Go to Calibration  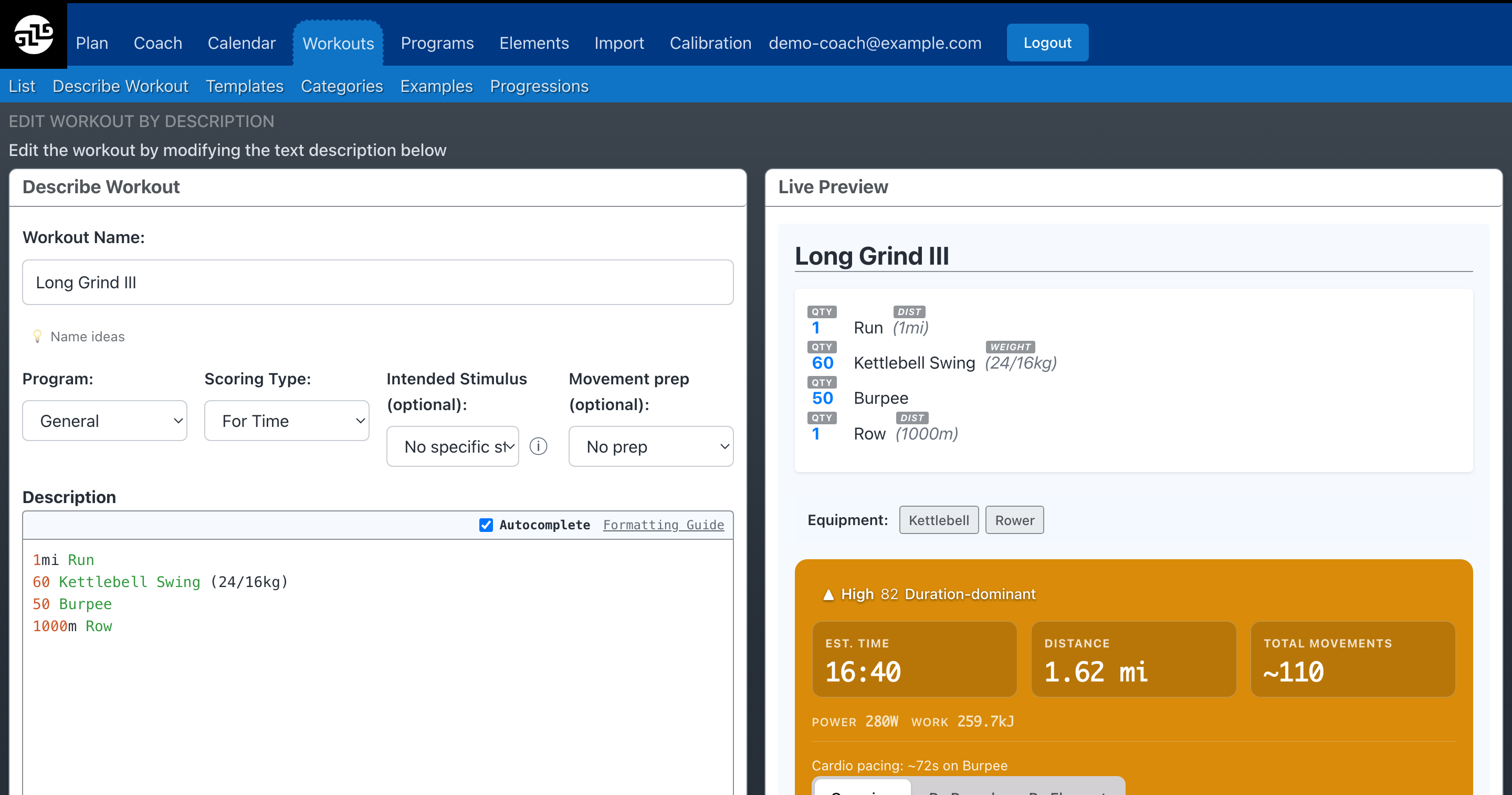710,43
